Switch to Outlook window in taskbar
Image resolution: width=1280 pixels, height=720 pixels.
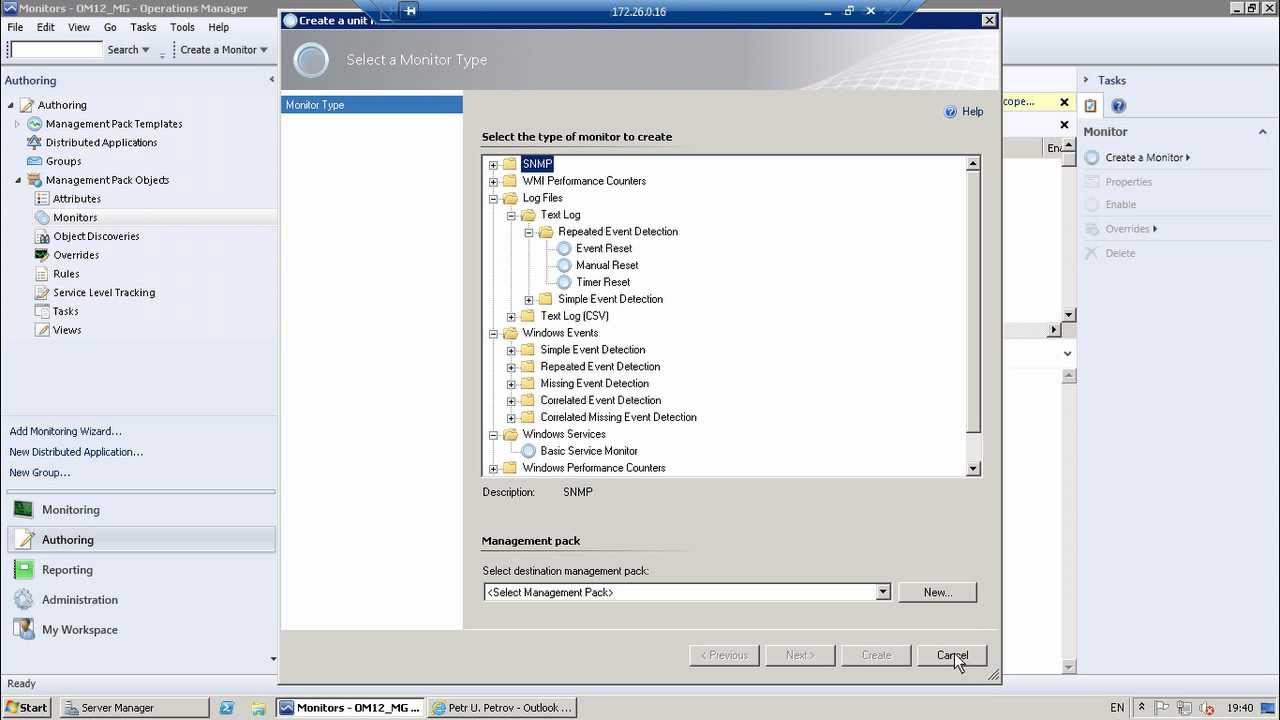point(501,708)
